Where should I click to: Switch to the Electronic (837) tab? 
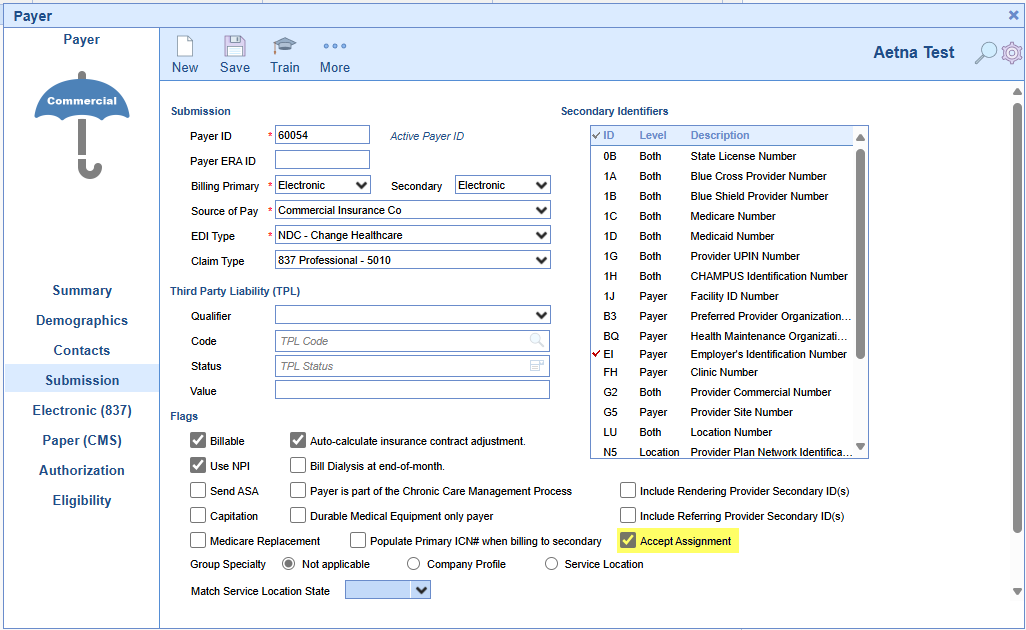[x=81, y=410]
